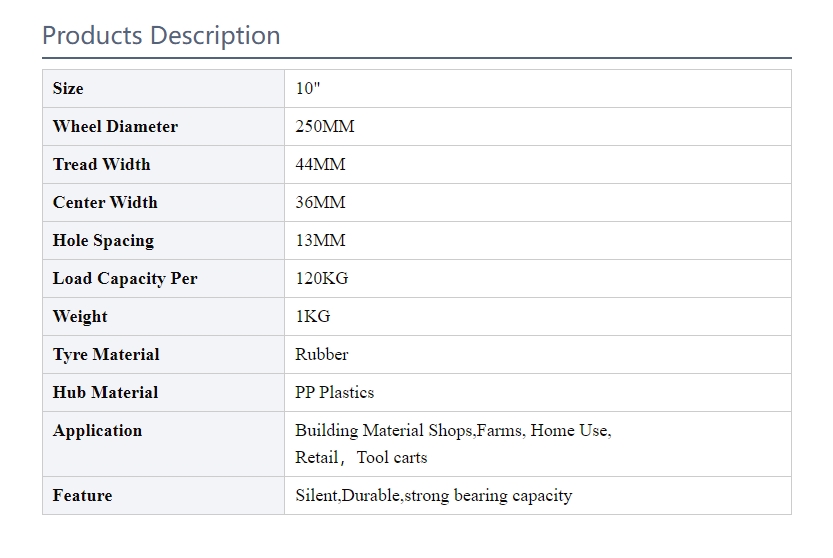Select the Center Width label
Image resolution: width=833 pixels, height=558 pixels.
tap(105, 202)
